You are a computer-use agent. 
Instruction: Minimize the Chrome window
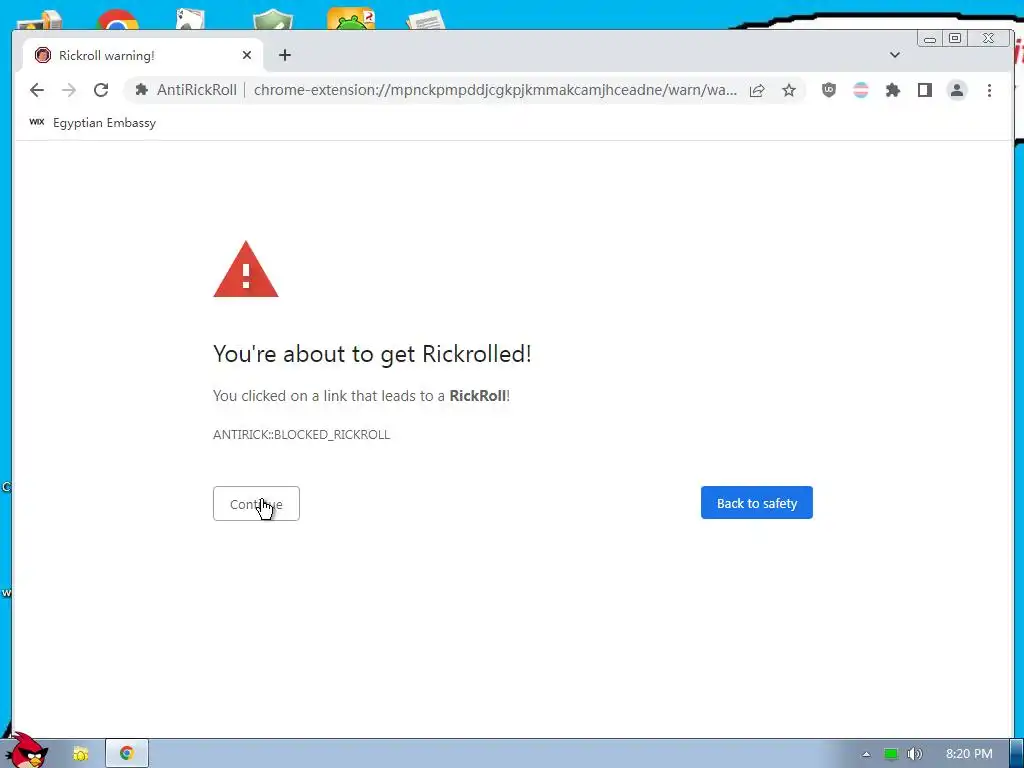tap(930, 39)
